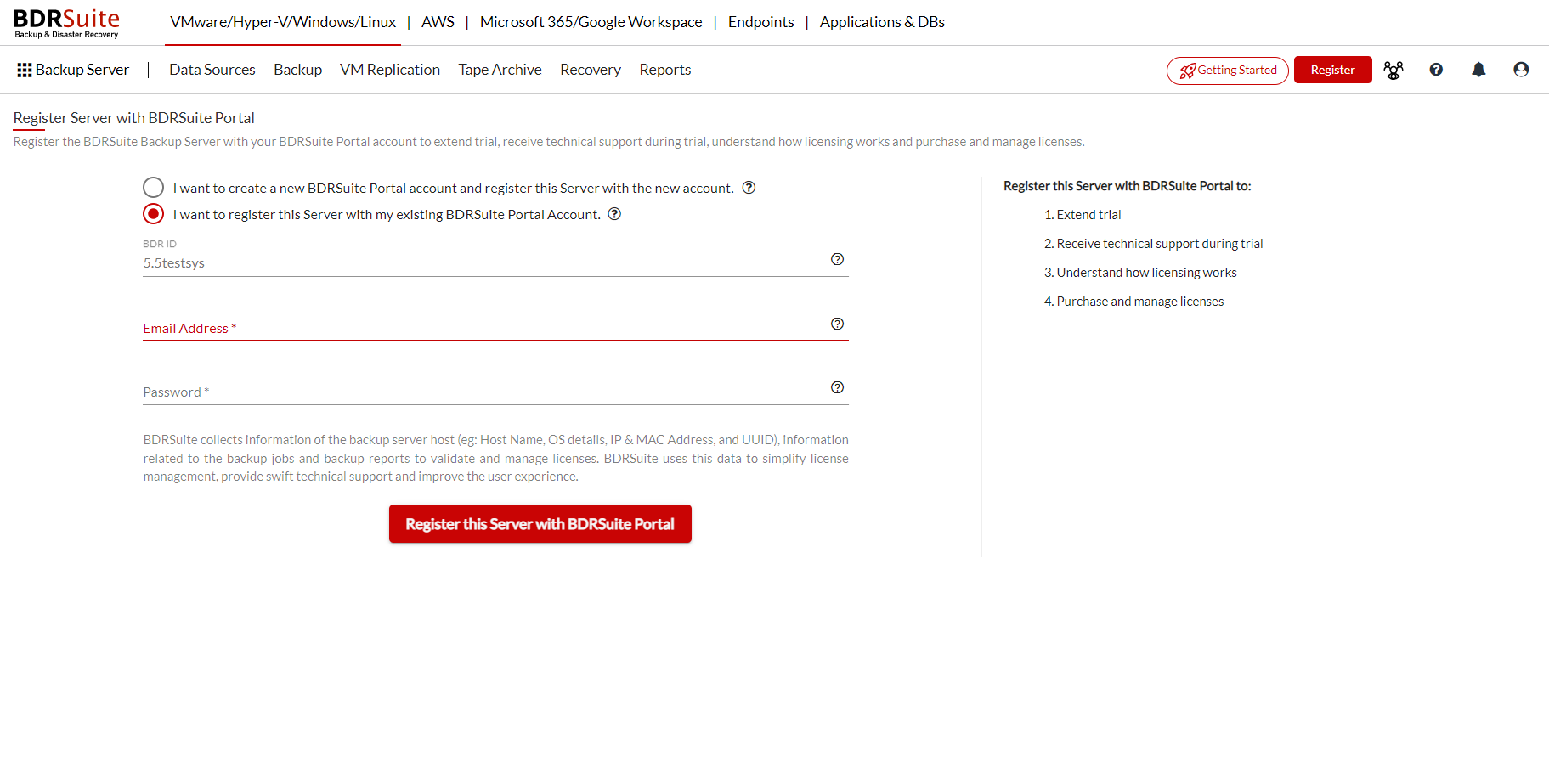Click Backup Server label
This screenshot has width=1549, height=784.
[82, 70]
